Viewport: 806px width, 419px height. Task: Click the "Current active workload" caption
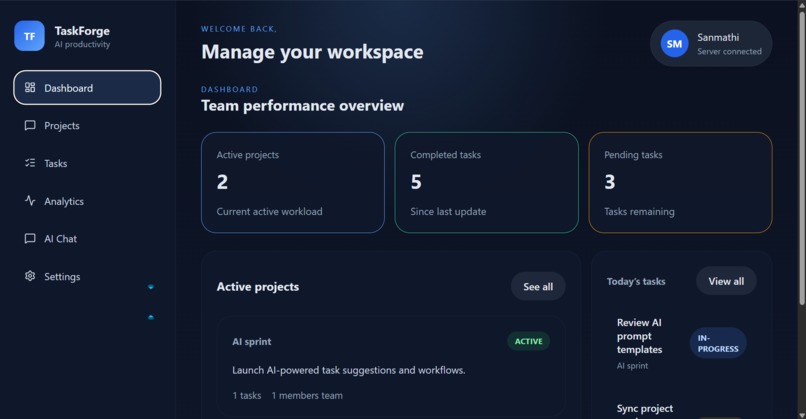pos(269,211)
